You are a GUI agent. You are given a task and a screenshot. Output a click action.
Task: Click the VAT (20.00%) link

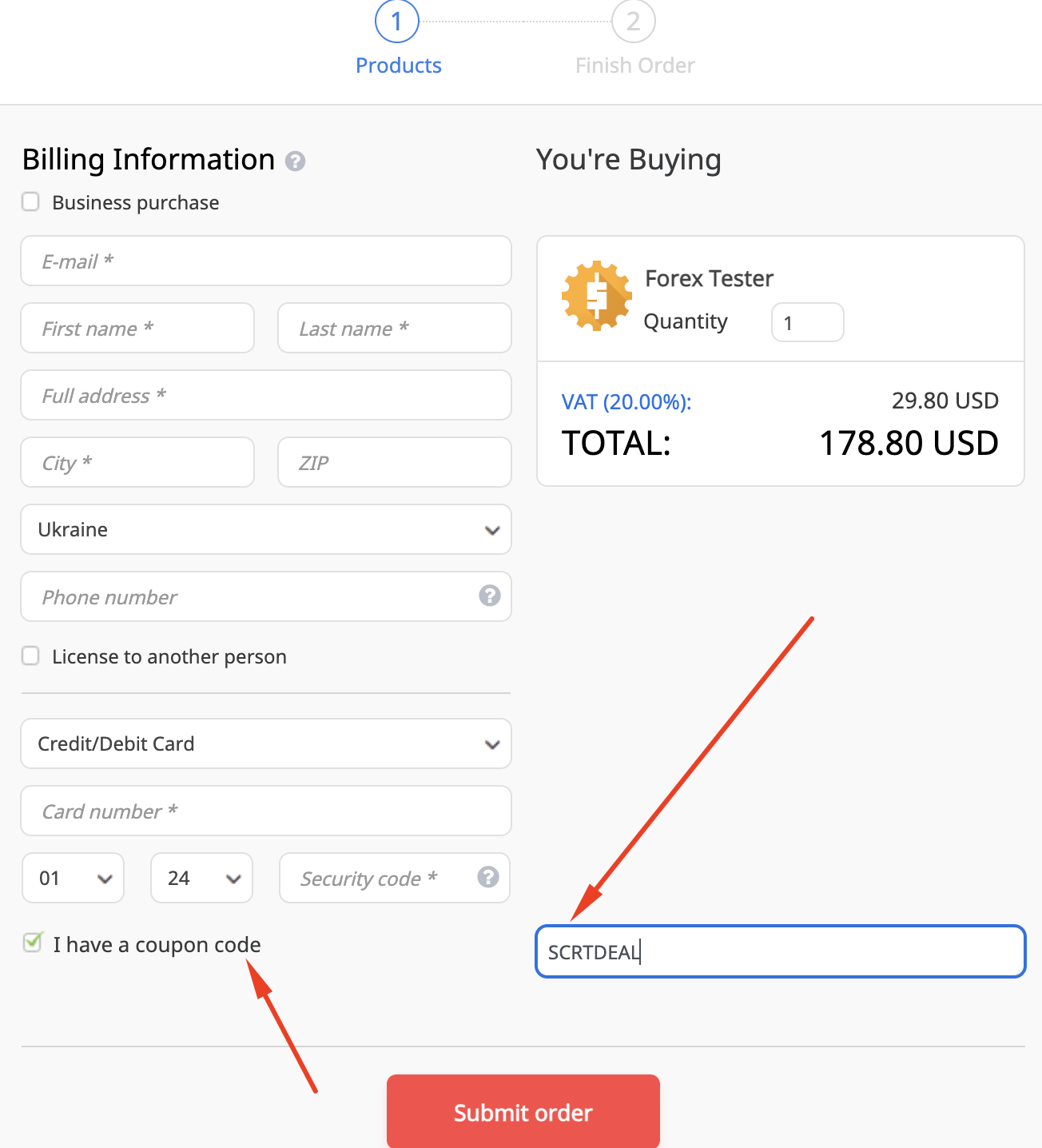click(x=626, y=401)
